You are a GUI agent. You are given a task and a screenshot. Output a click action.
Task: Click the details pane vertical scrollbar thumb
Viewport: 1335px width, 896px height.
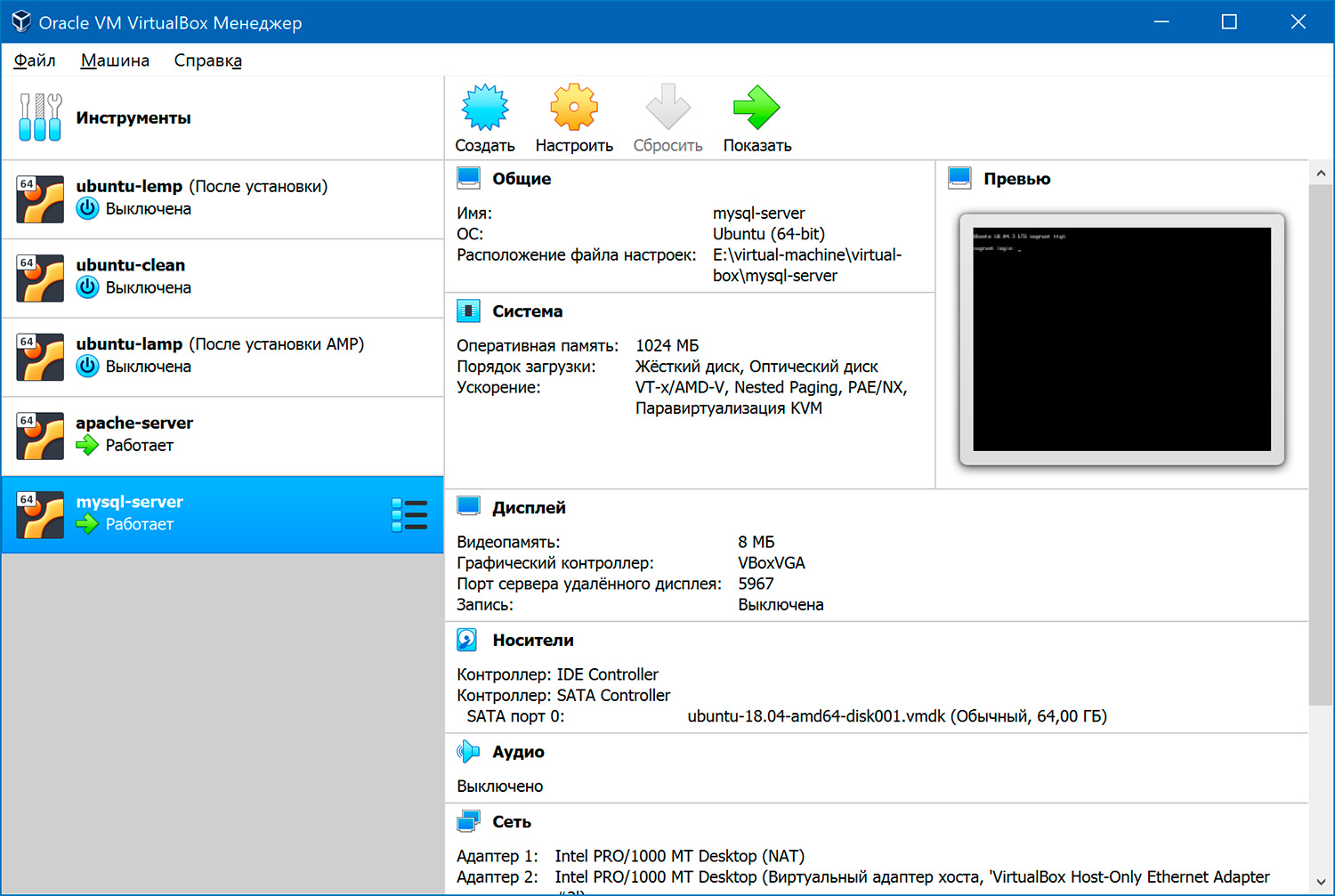click(1321, 445)
